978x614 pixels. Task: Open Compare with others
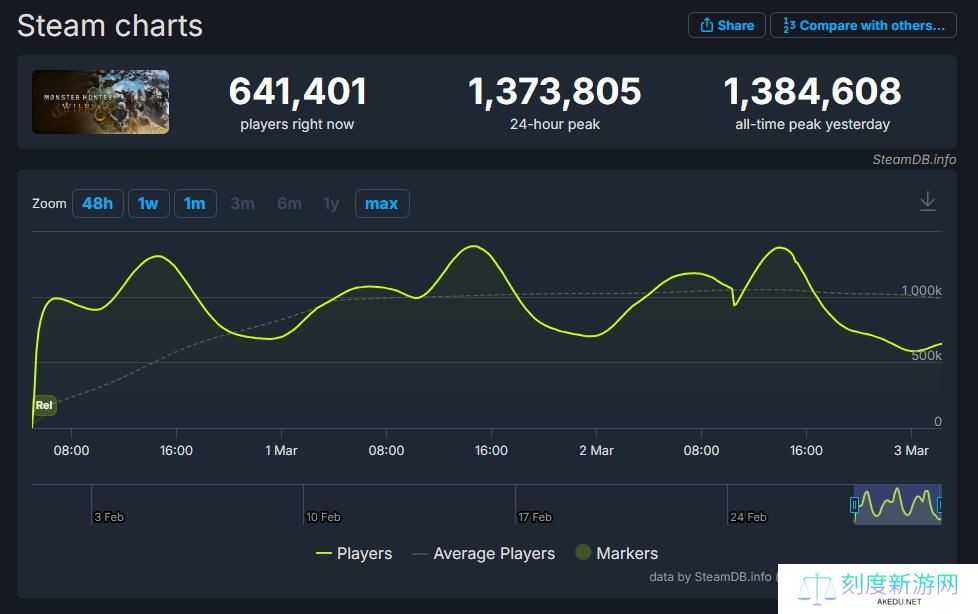863,26
